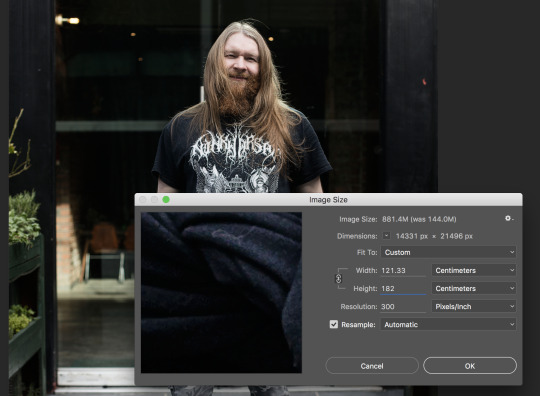
Task: Click the Cancel button
Action: [372, 366]
